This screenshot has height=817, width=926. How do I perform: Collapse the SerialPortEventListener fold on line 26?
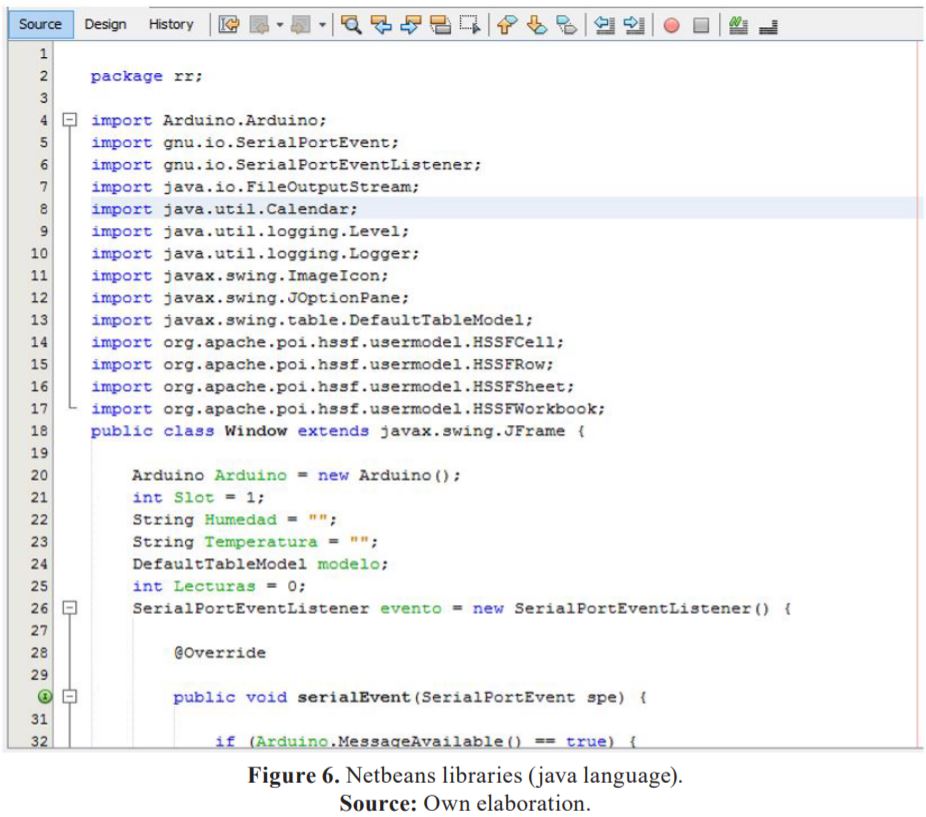[70, 608]
